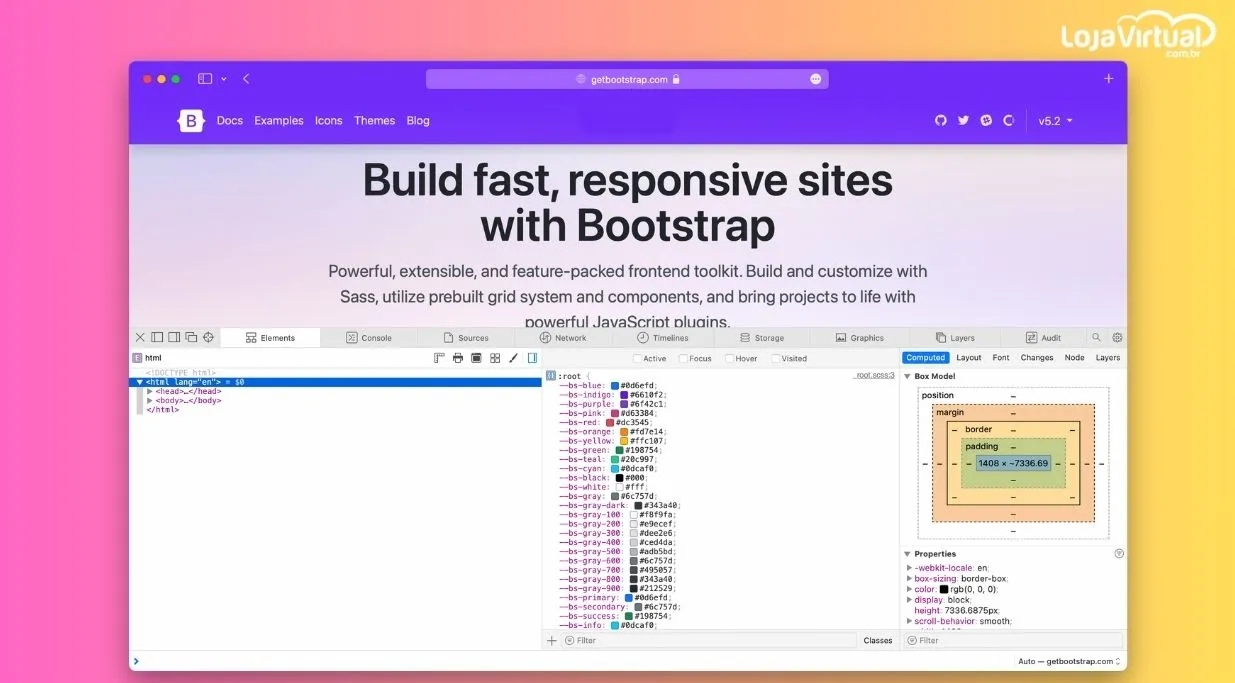
Task: Switch to the Sources tab
Action: pyautogui.click(x=466, y=338)
